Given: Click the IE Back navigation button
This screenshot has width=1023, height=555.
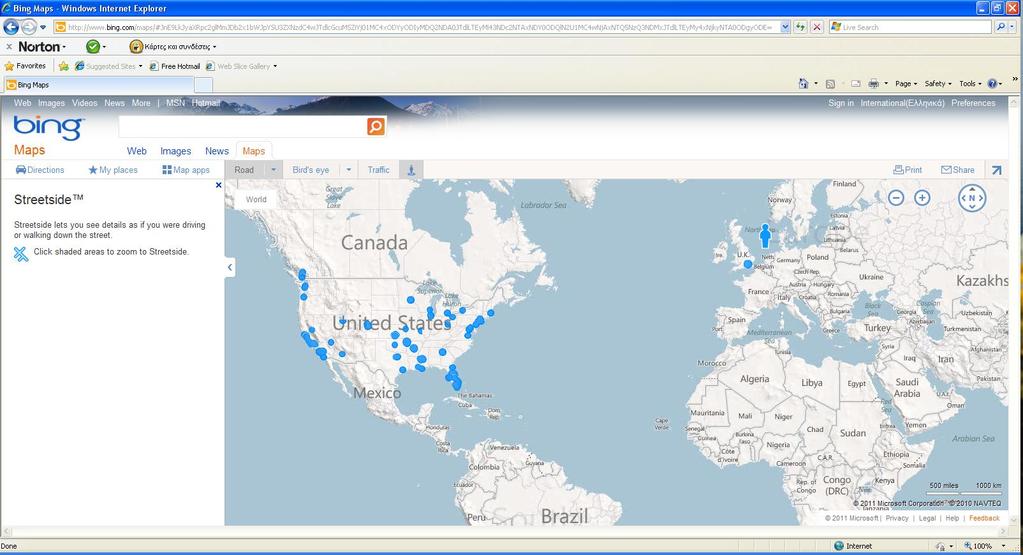Looking at the screenshot, I should [x=11, y=27].
